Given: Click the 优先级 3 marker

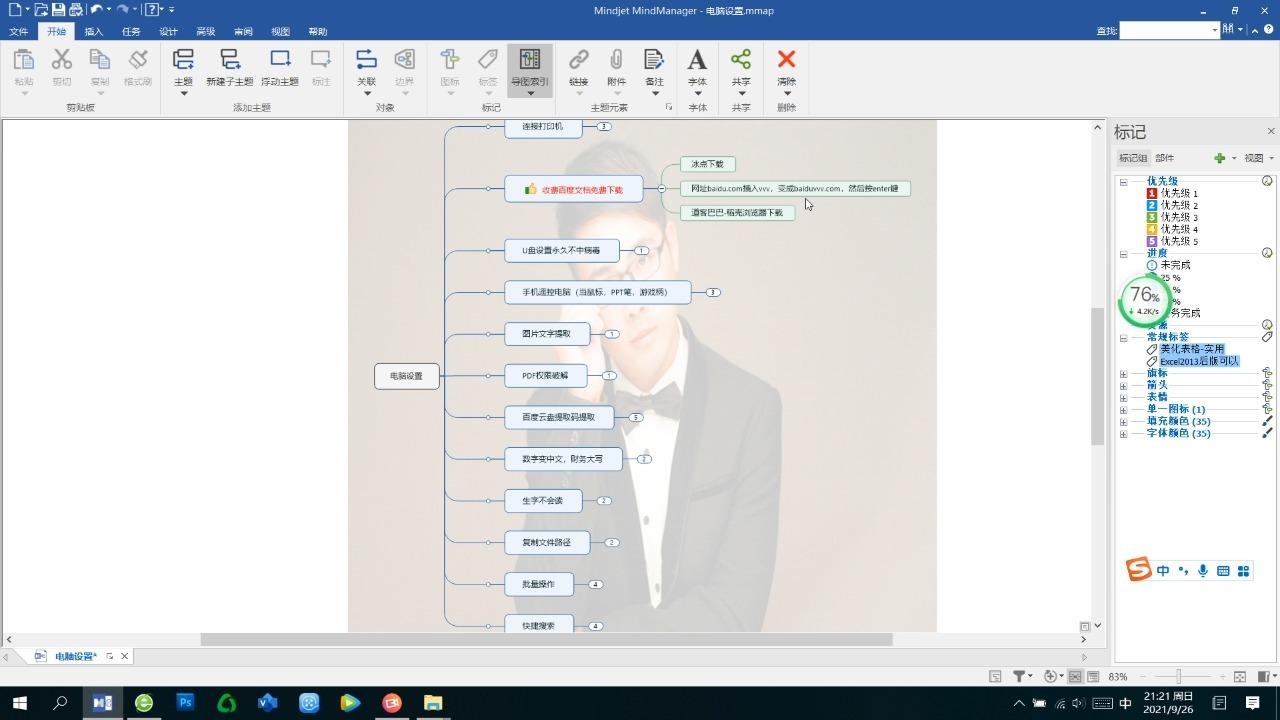Looking at the screenshot, I should tap(1172, 218).
